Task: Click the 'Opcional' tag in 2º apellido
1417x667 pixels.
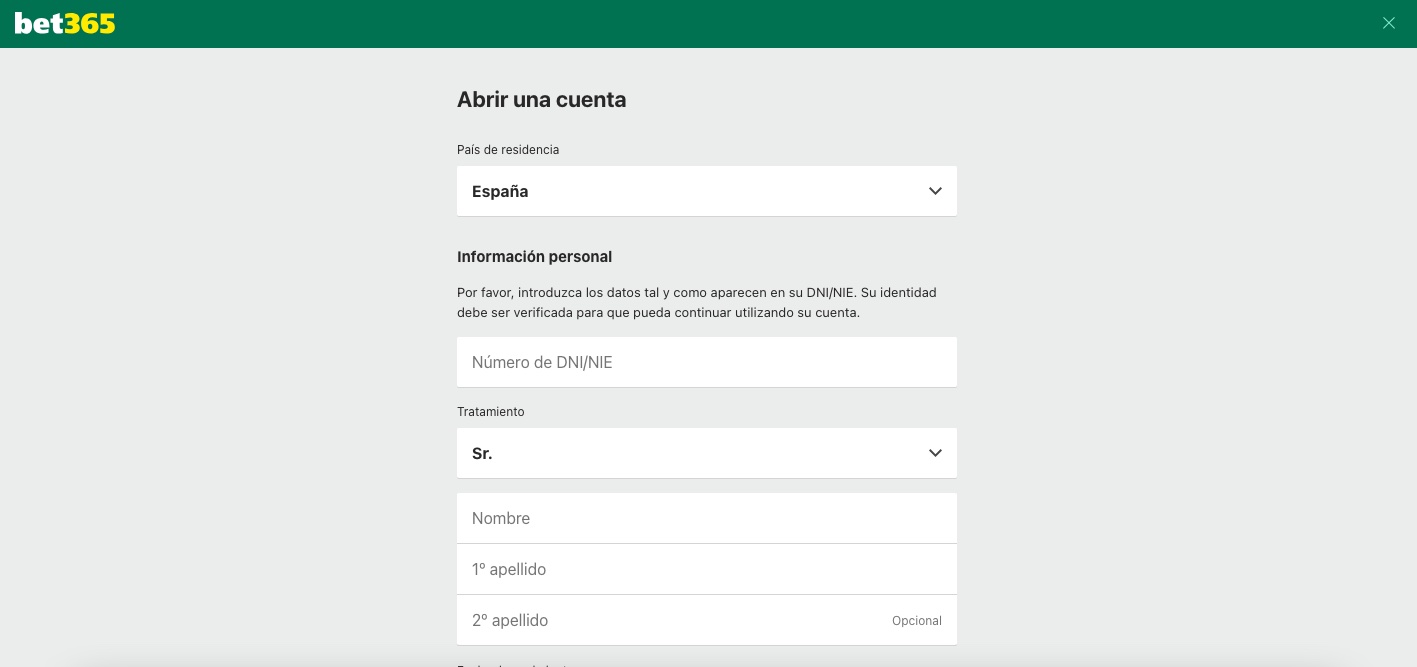Action: 916,621
